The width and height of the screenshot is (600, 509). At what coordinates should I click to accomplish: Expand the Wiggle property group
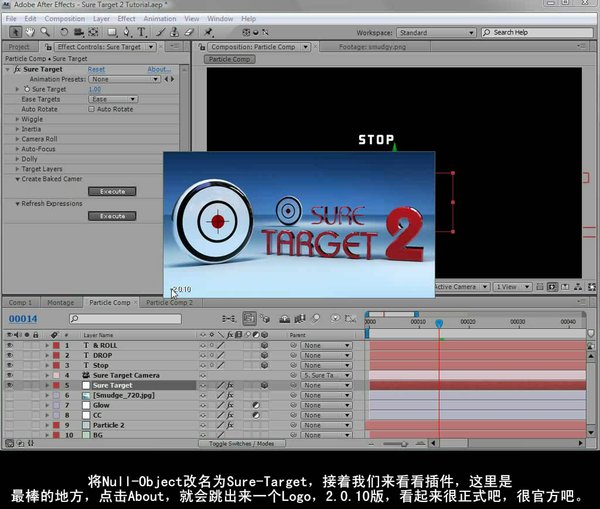(x=17, y=119)
